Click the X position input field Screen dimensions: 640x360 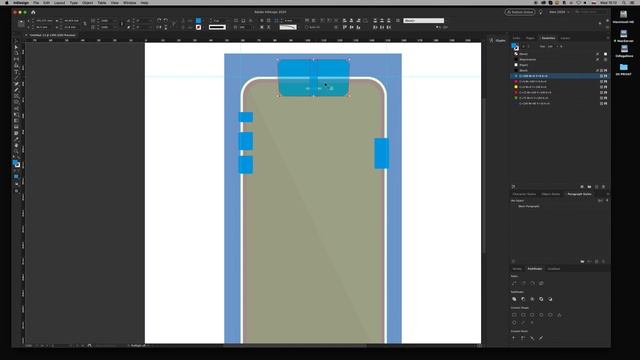44,20
